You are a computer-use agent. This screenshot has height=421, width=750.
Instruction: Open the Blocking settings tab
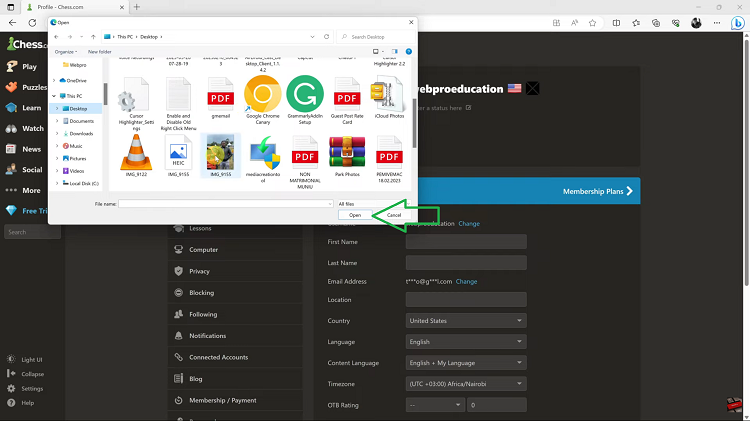235,293
